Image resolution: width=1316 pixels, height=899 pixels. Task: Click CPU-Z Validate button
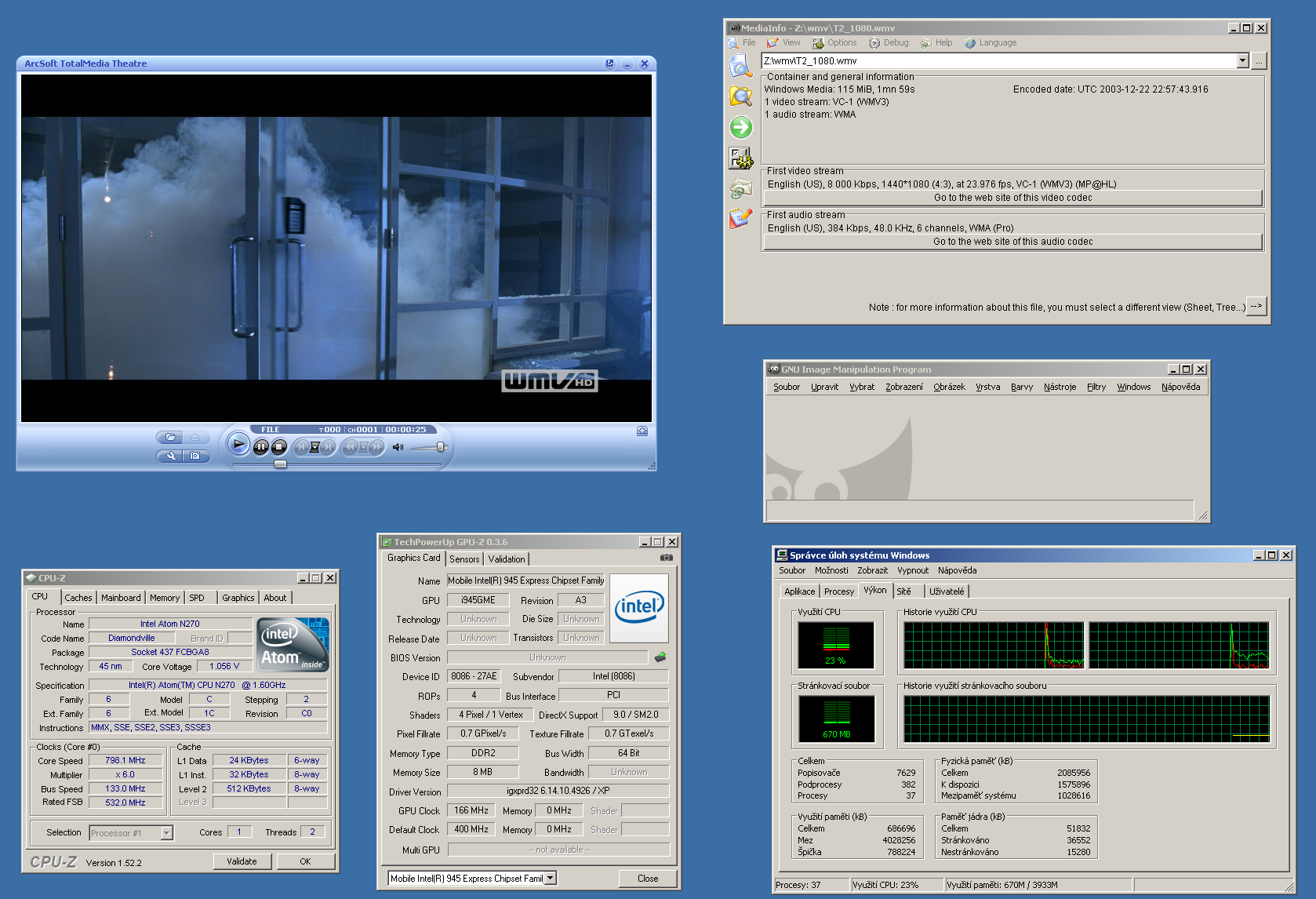click(x=242, y=861)
